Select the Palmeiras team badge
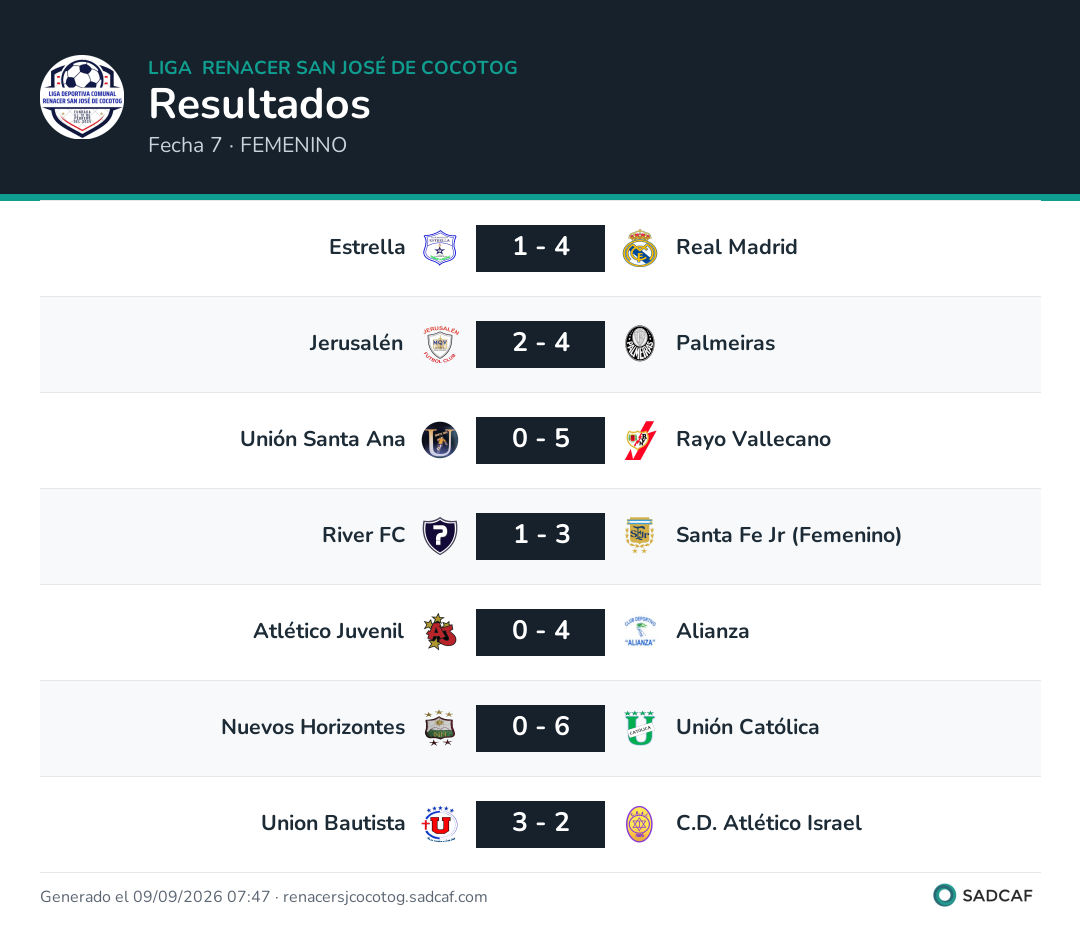 point(640,344)
